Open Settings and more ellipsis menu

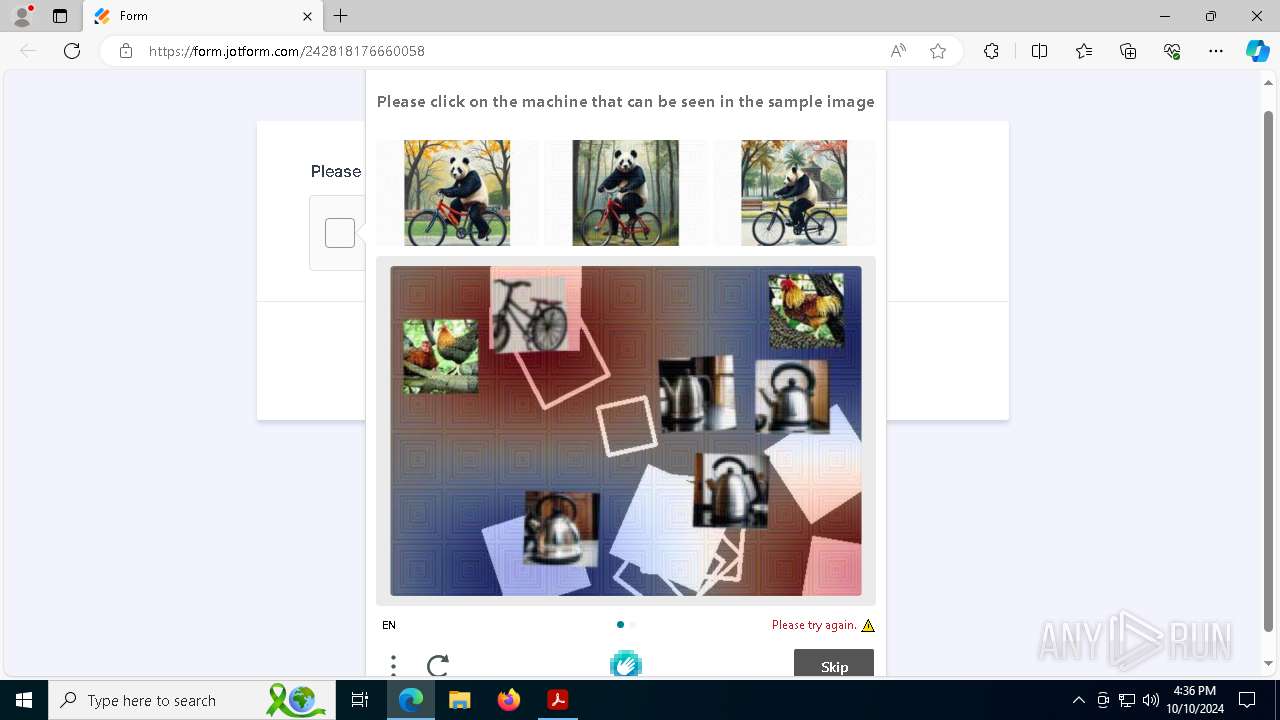(1216, 51)
